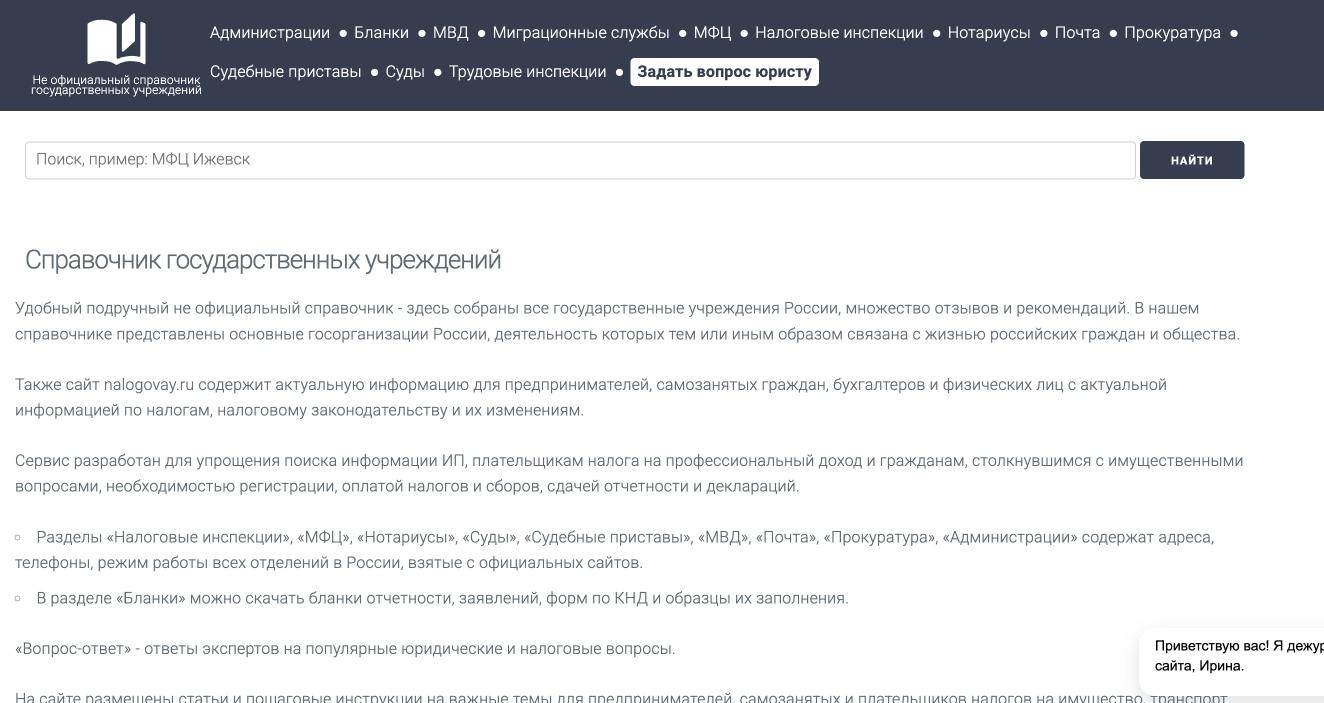Screen dimensions: 1324x703
Task: Go to the Бланки section
Action: coord(381,33)
